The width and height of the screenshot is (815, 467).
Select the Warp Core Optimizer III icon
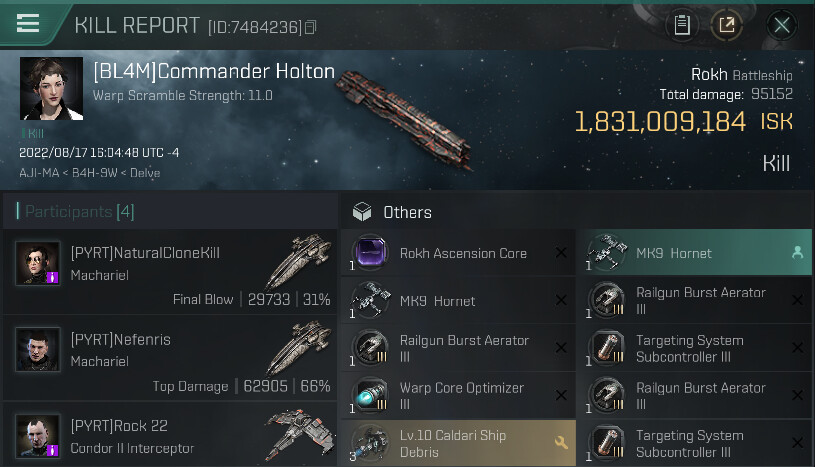pyautogui.click(x=370, y=395)
